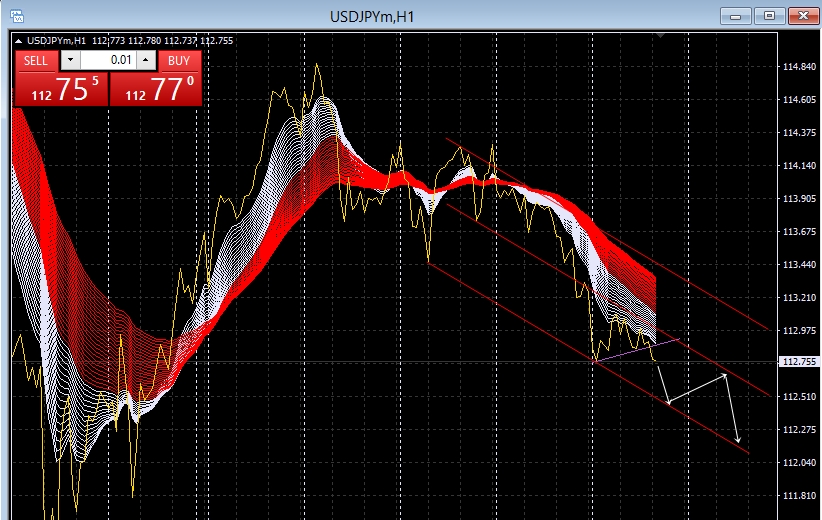The width and height of the screenshot is (822, 520).
Task: Click the 114.375 price scale label
Action: coord(799,133)
